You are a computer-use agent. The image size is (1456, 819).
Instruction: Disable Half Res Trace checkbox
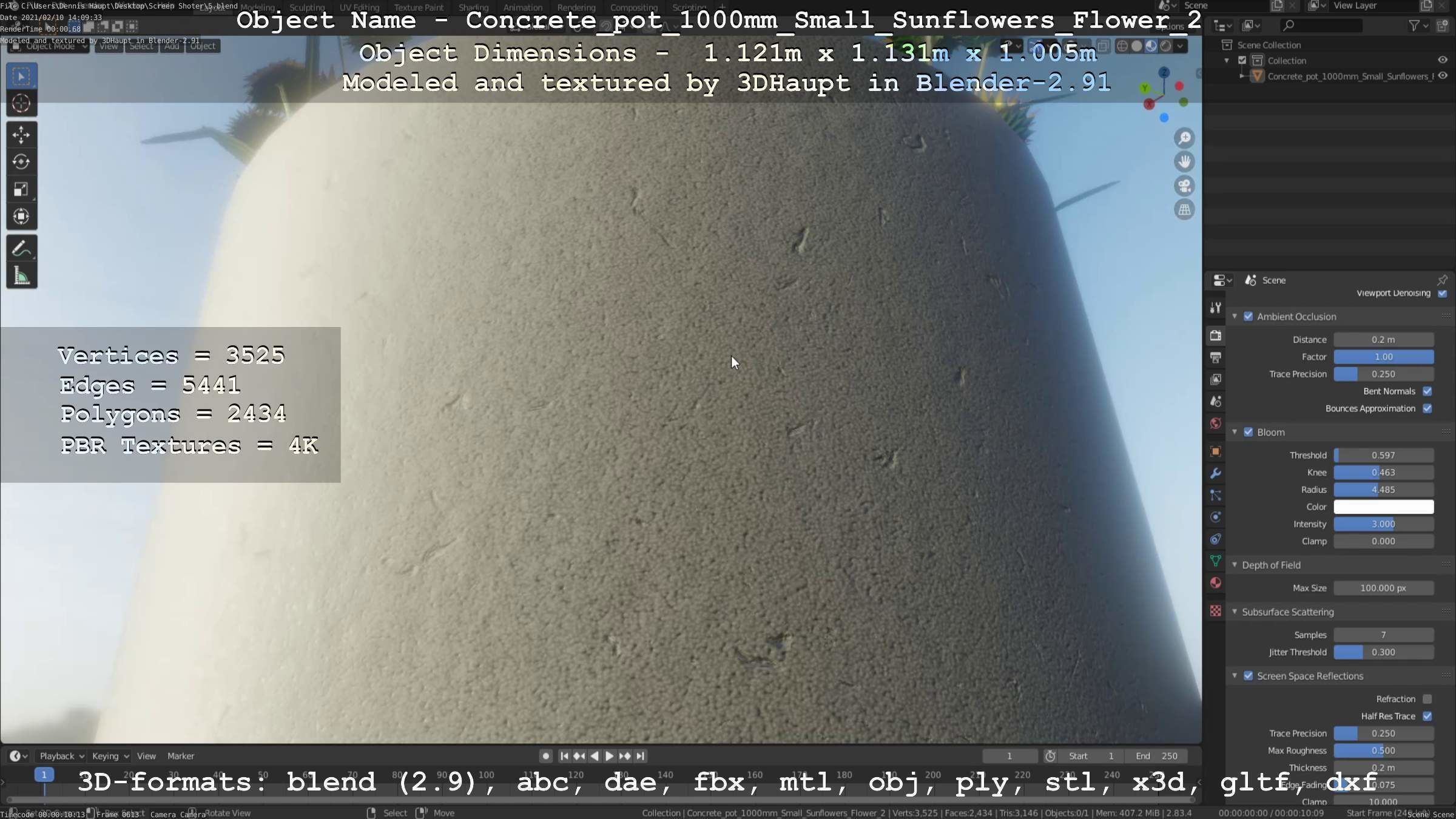click(x=1427, y=716)
